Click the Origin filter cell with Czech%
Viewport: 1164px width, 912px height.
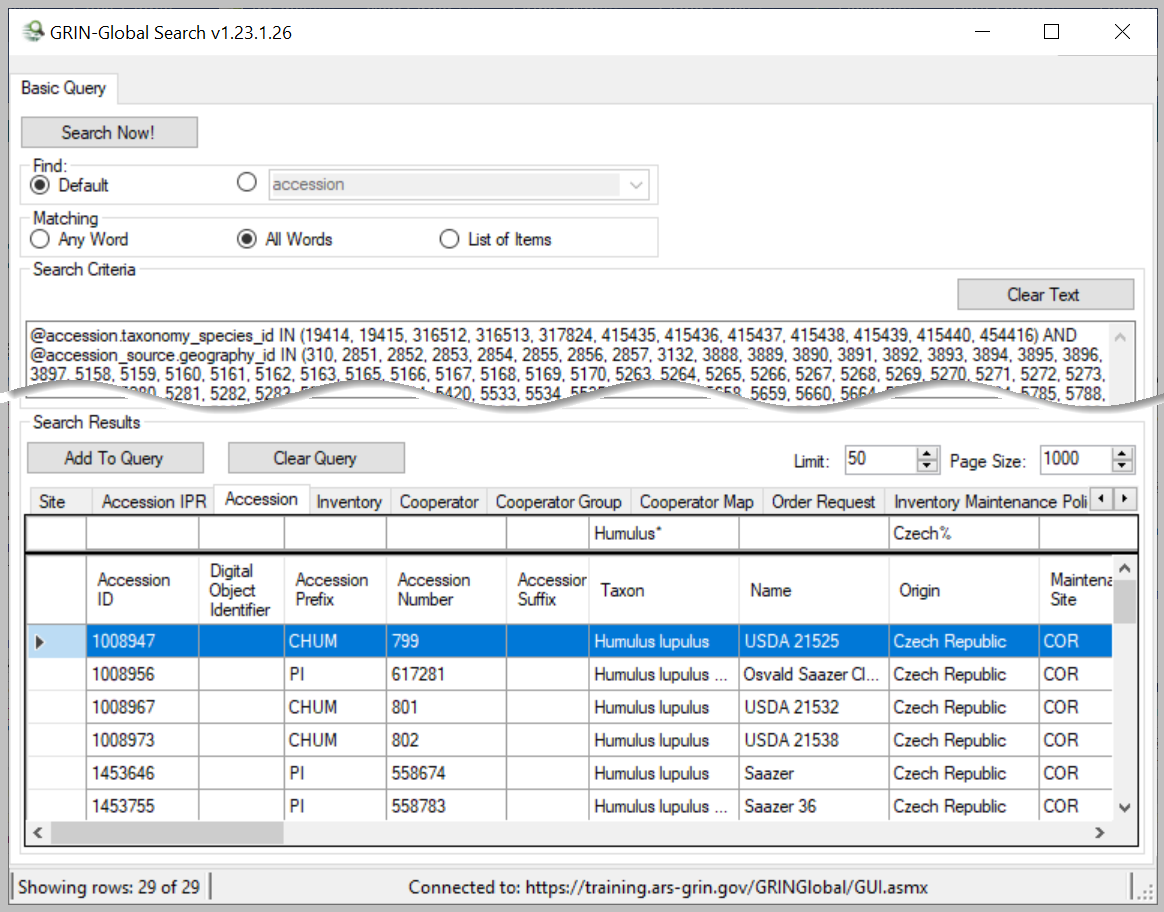click(x=963, y=534)
